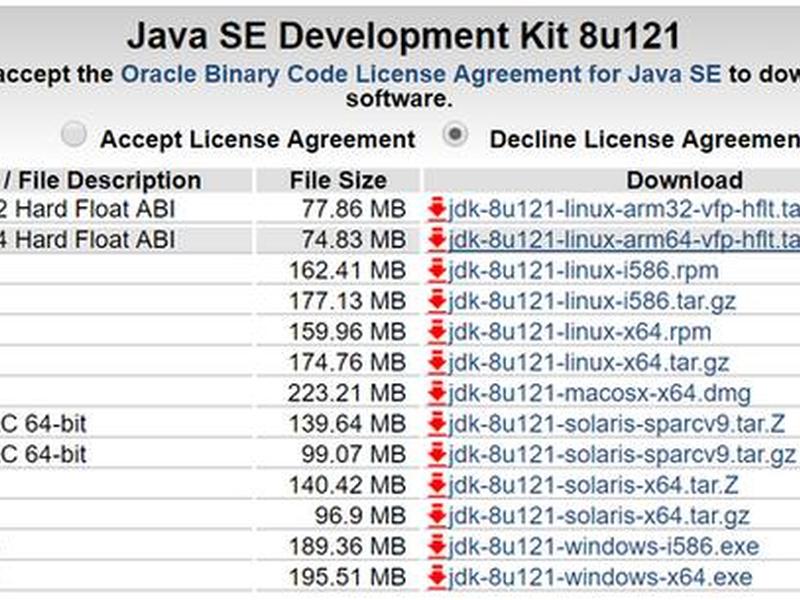
Task: Click red download arrow for linux-x64.rpm
Action: [437, 332]
